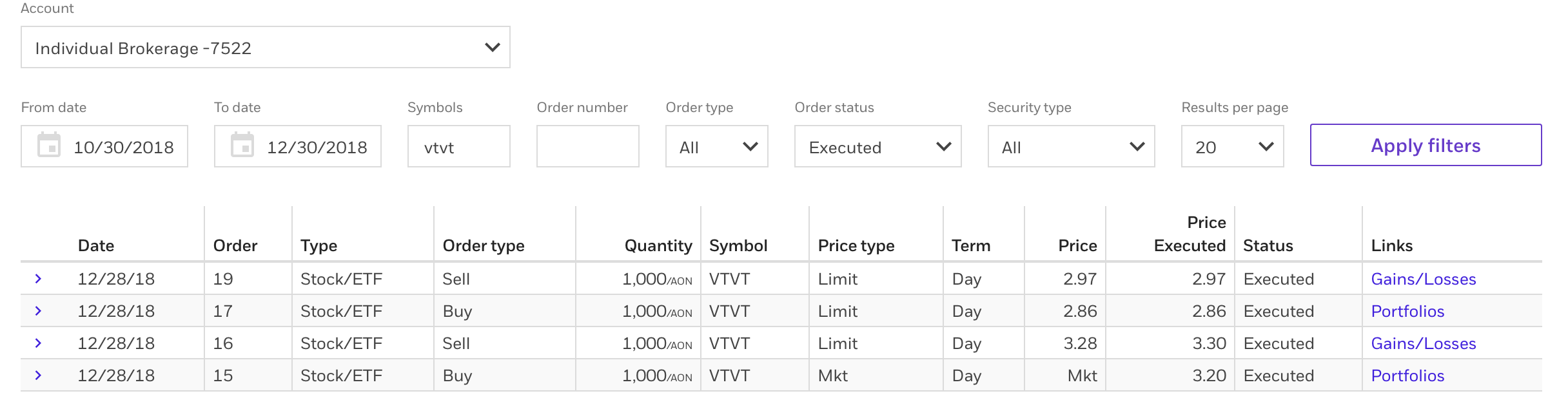
Task: Open Portfolios link for order 15
Action: coord(1407,376)
